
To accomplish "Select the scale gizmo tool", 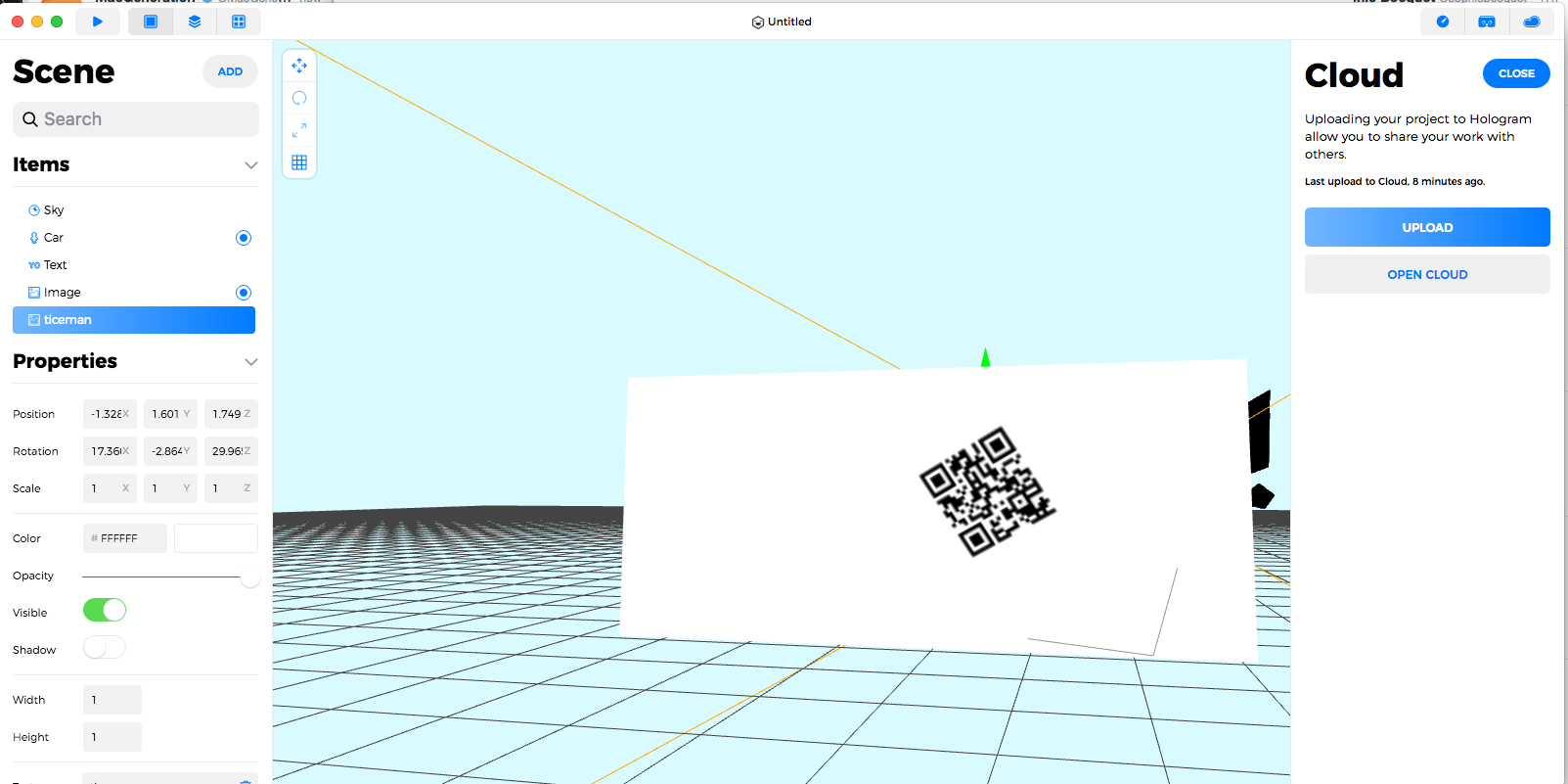I will [299, 130].
